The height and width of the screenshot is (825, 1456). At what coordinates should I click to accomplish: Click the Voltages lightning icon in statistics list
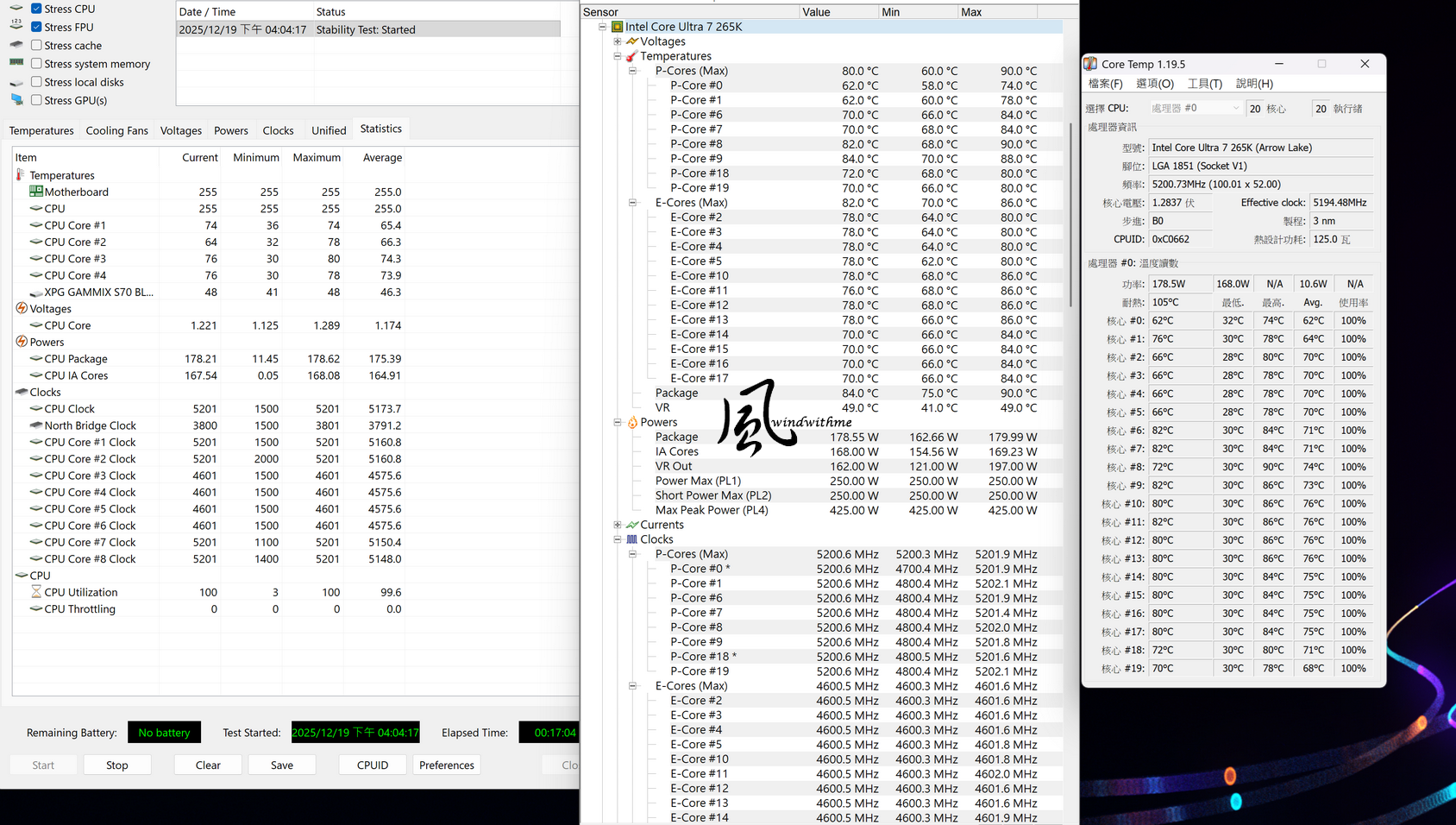pos(22,308)
